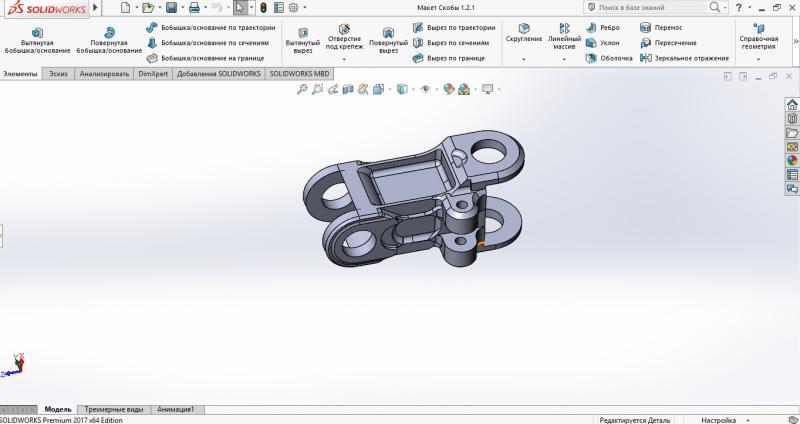The width and height of the screenshot is (800, 424).
Task: Toggle the Select arrow cursor tool
Action: tap(239, 7)
